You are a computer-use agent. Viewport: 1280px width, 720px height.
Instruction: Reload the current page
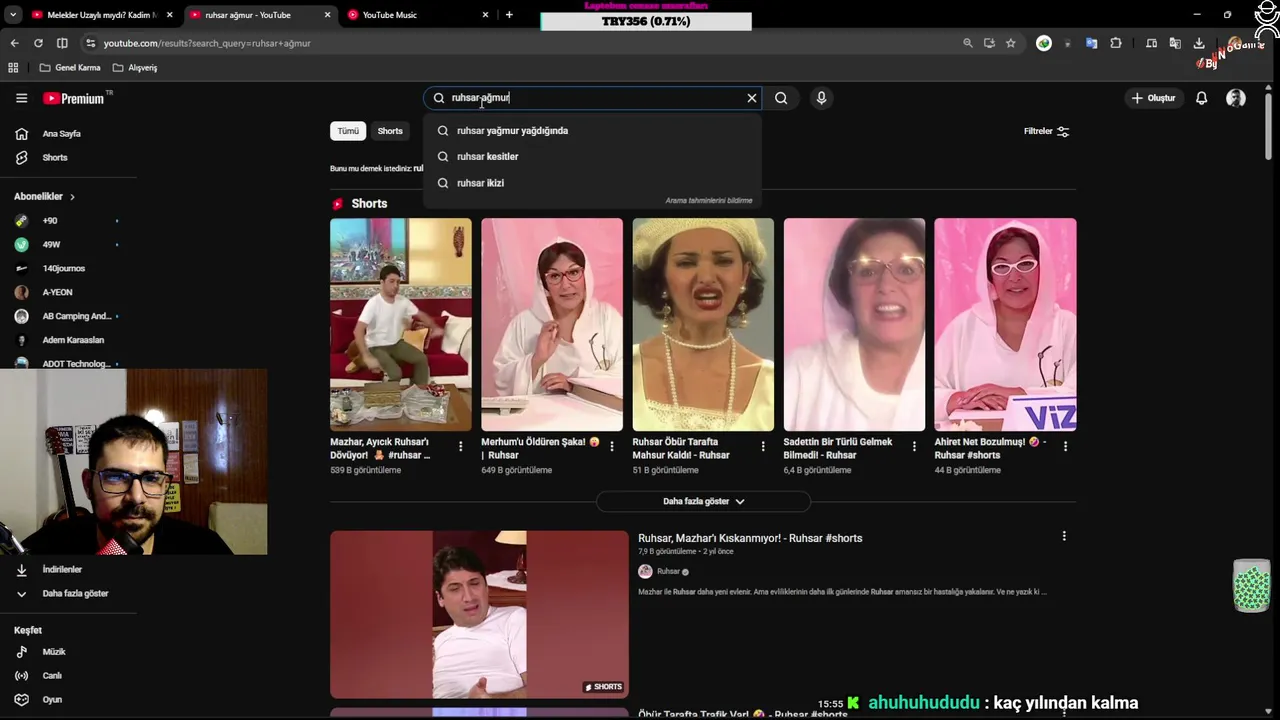(x=38, y=43)
